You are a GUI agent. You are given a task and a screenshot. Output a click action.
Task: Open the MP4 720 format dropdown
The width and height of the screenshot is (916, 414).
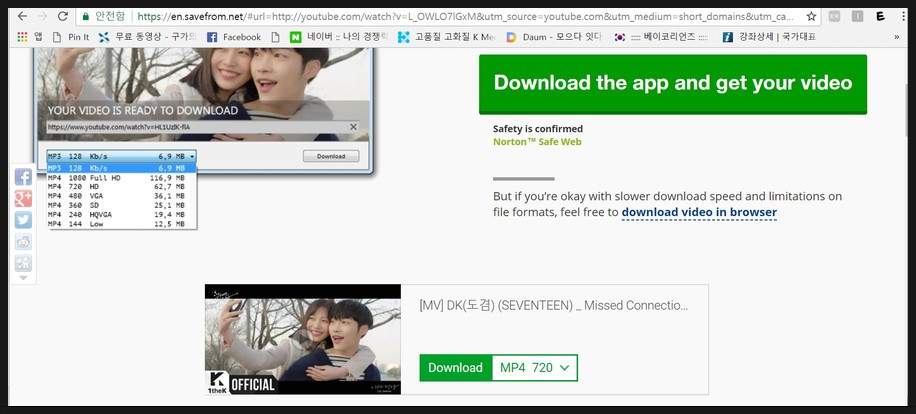point(535,368)
